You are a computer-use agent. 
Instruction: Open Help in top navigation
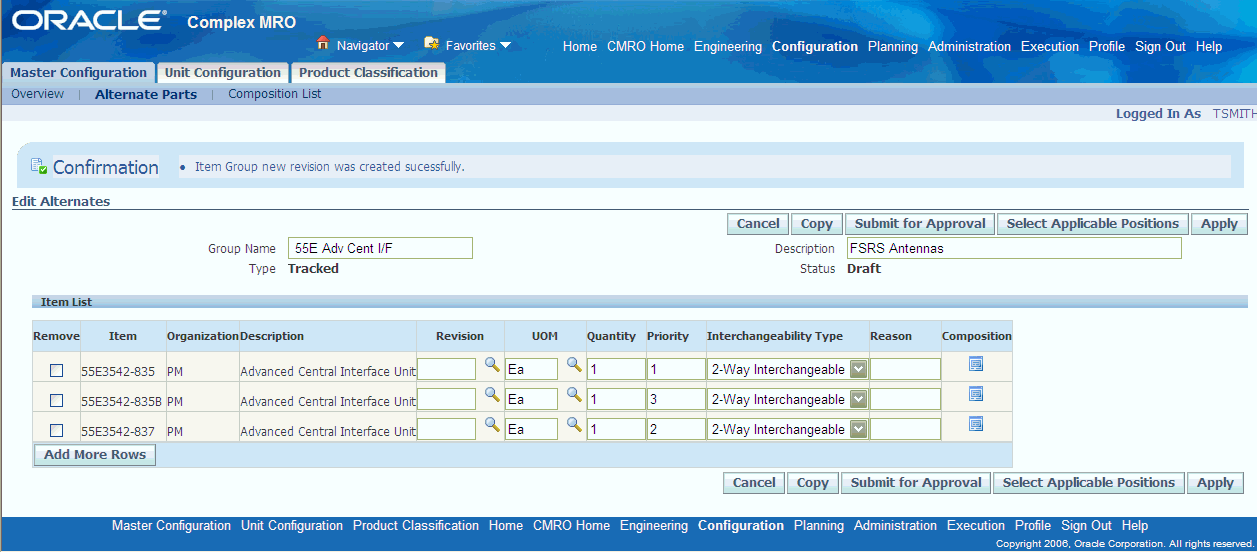click(x=1209, y=47)
